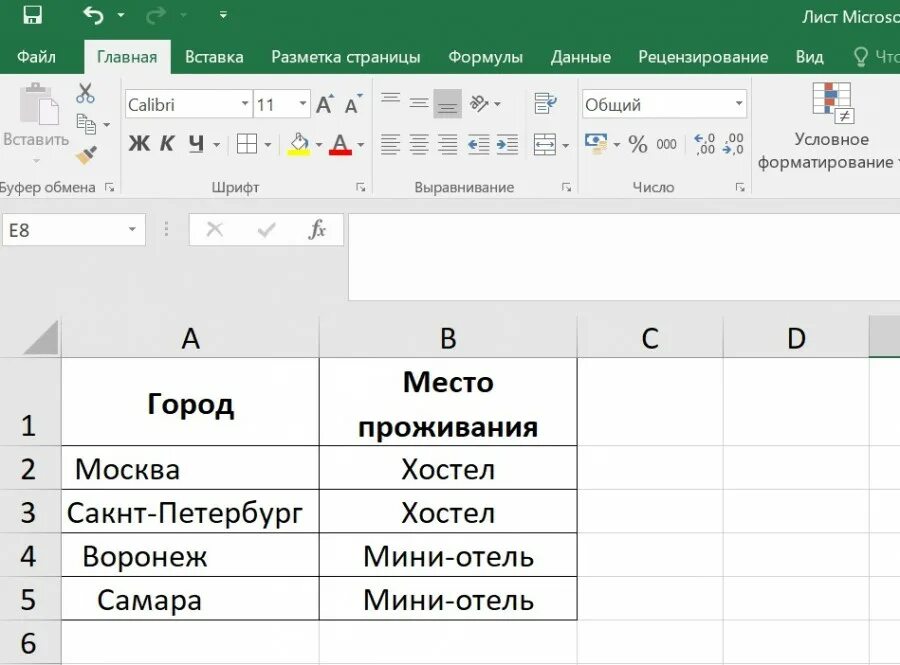Click the Save floppy disk icon
The width and height of the screenshot is (900, 665).
coord(32,15)
